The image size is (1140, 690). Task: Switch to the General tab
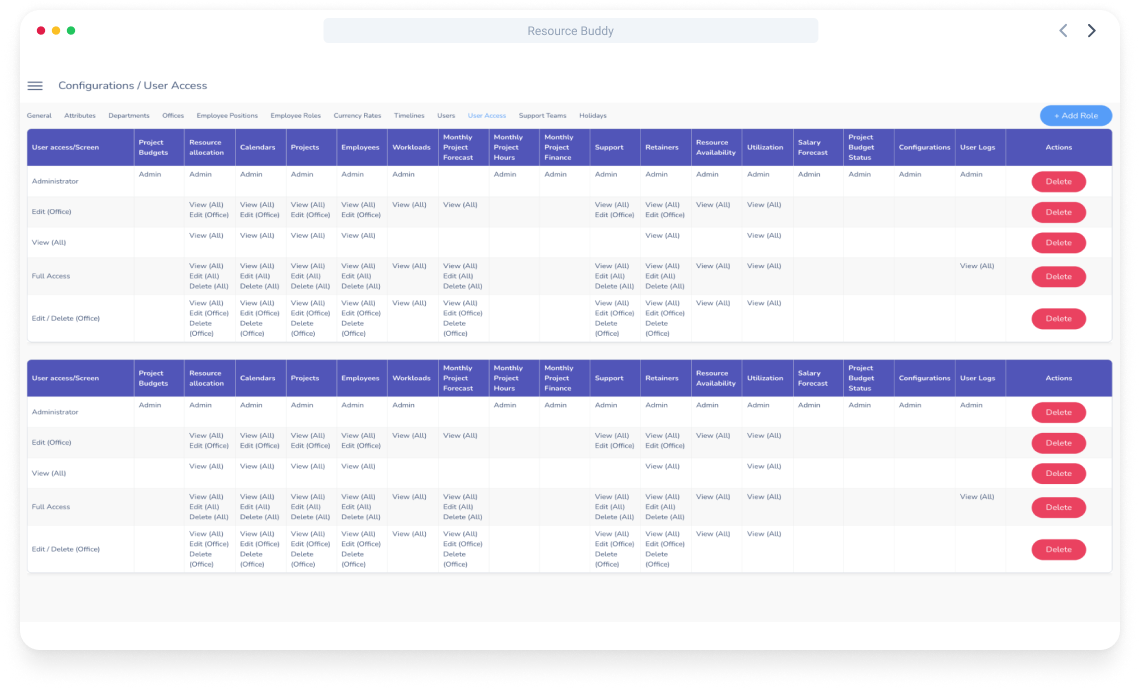(39, 116)
